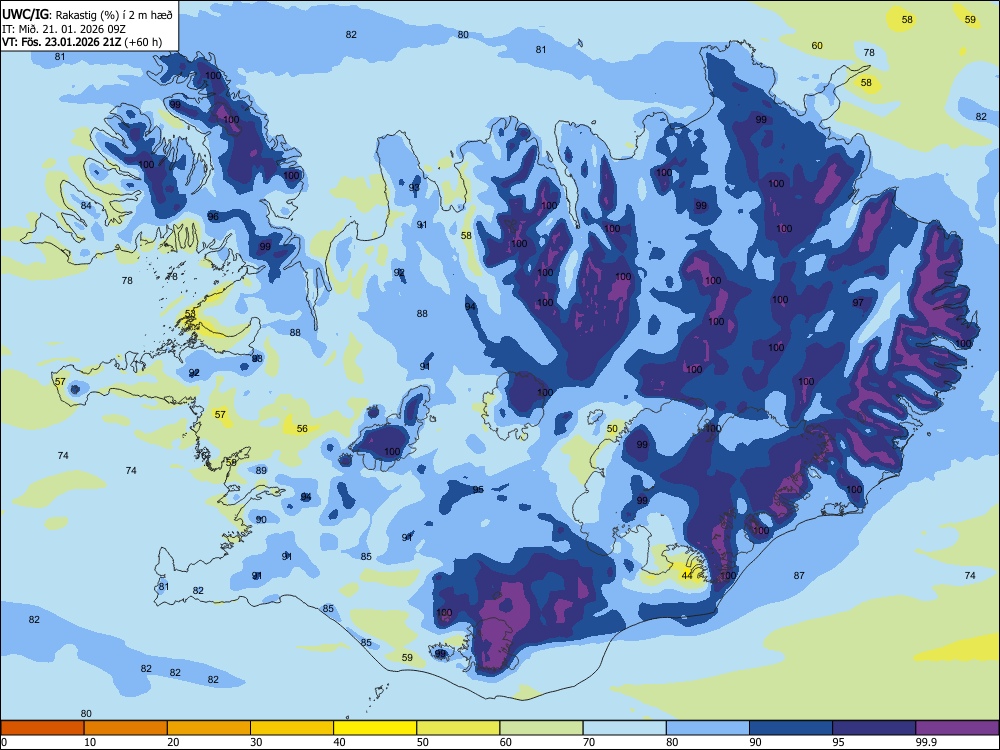Image resolution: width=1000 pixels, height=750 pixels.
Task: Select the orange 10–20 legend swatch
Action: click(126, 728)
